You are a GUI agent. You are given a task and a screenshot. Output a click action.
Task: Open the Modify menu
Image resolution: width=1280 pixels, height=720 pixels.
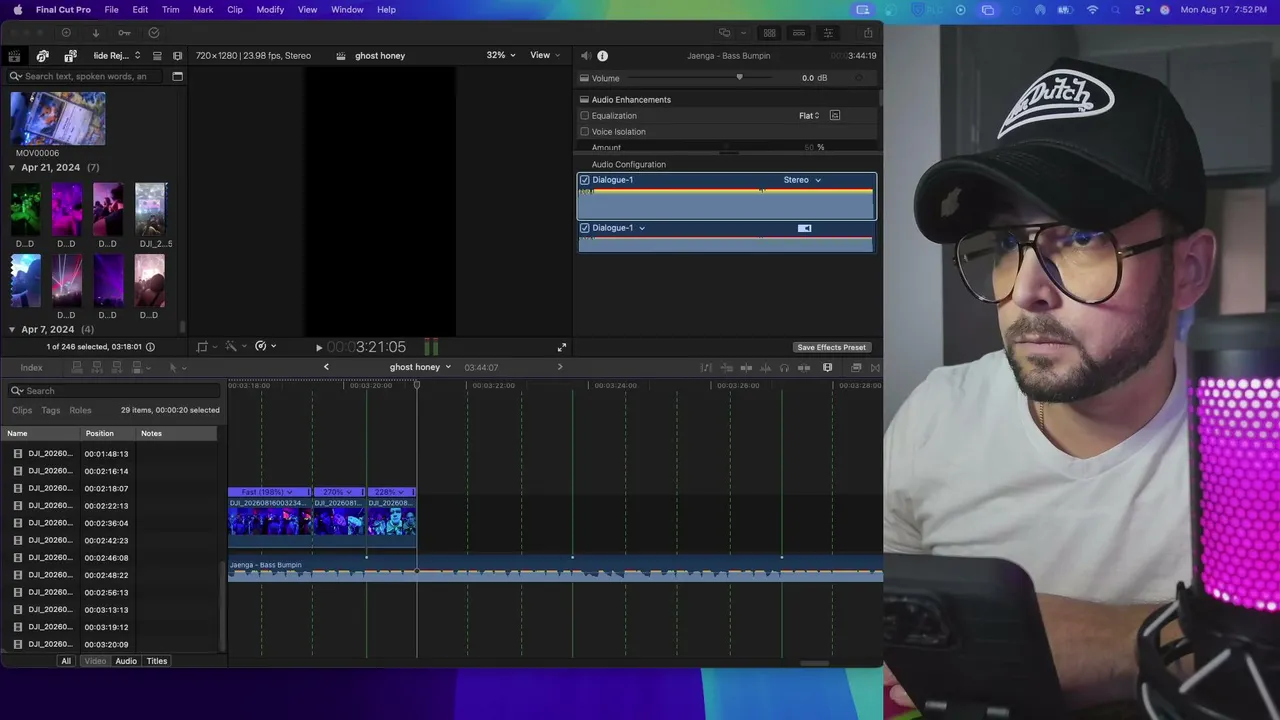270,10
